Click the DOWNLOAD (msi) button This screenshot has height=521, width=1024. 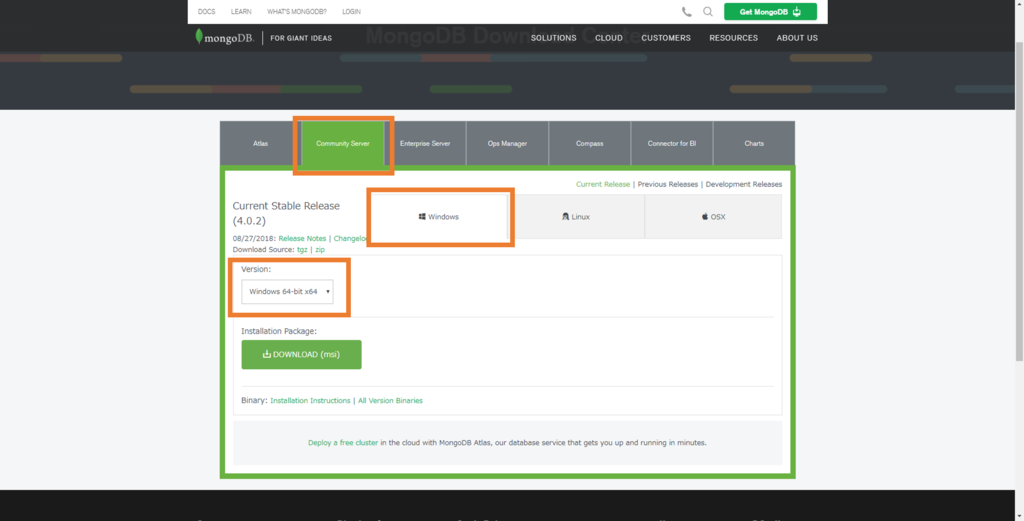(301, 355)
